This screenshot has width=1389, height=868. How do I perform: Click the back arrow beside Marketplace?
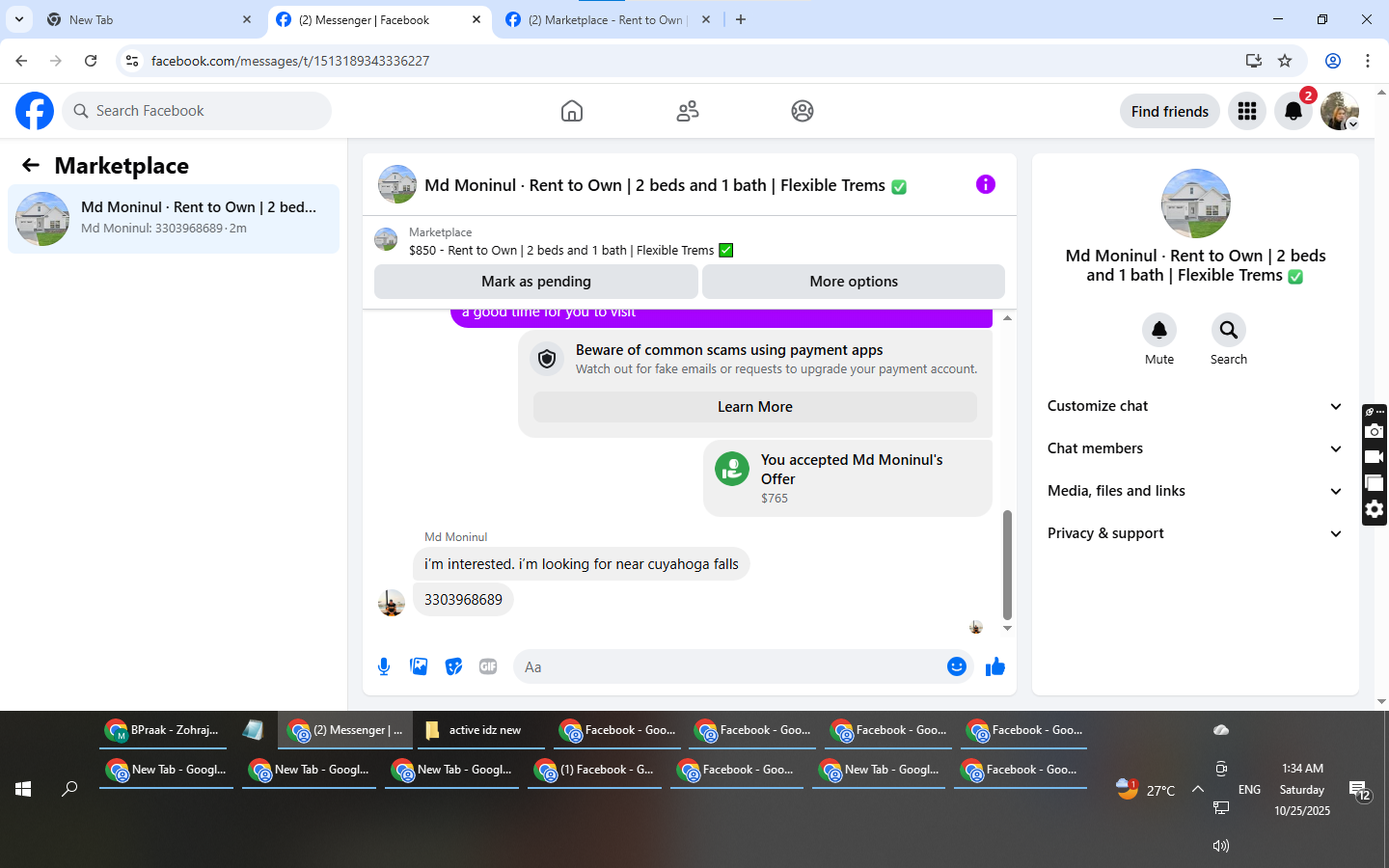point(31,165)
